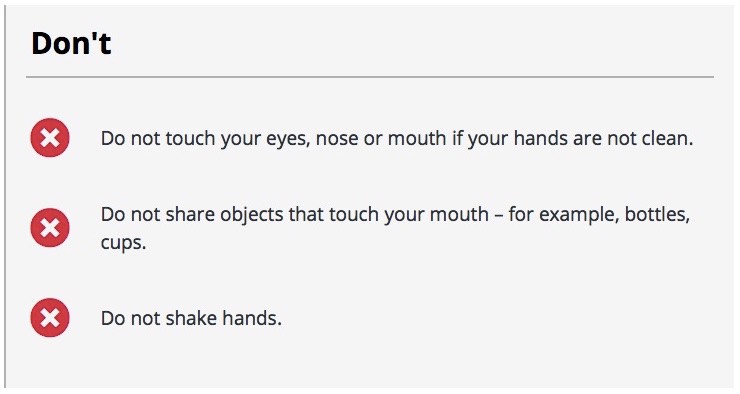This screenshot has width=740, height=394.
Task: Select the red X icon next to sharing objects
Action: [50, 227]
